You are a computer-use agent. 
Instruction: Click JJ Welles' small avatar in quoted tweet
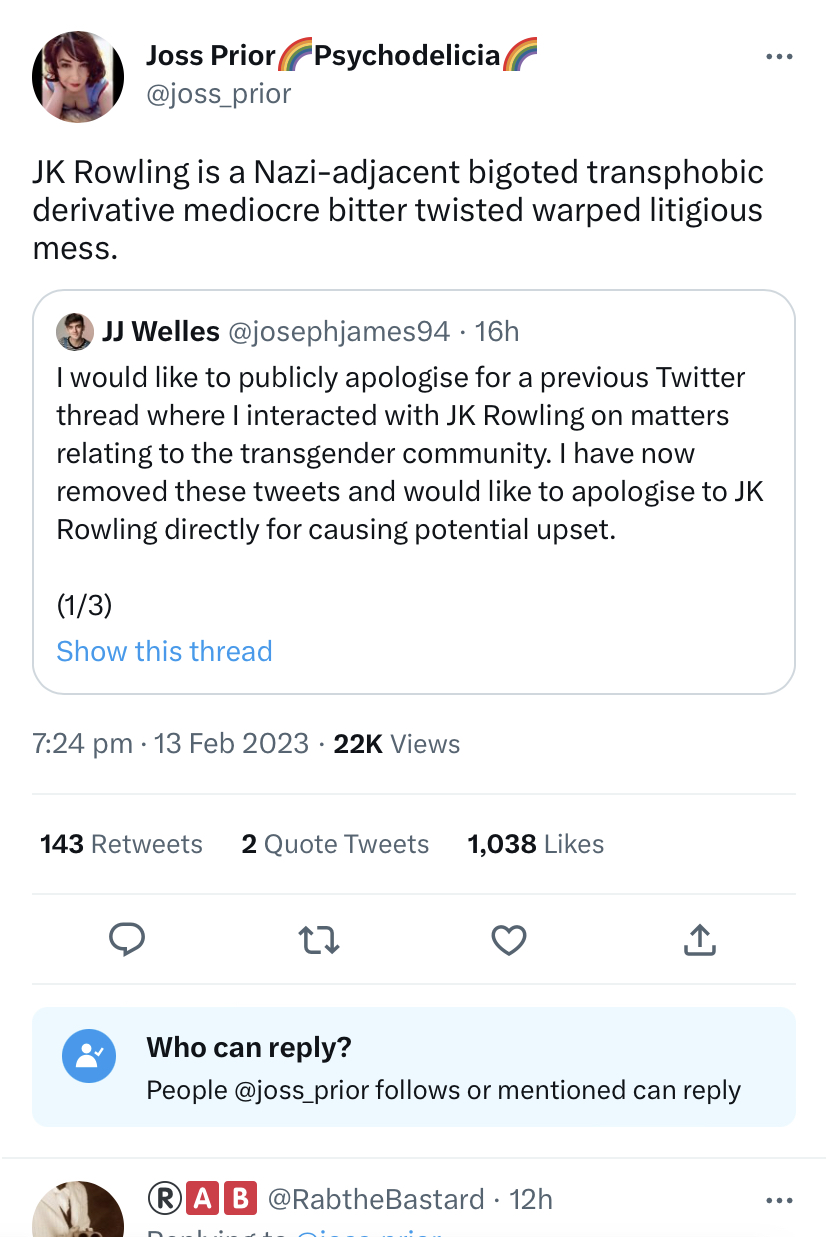tap(74, 331)
